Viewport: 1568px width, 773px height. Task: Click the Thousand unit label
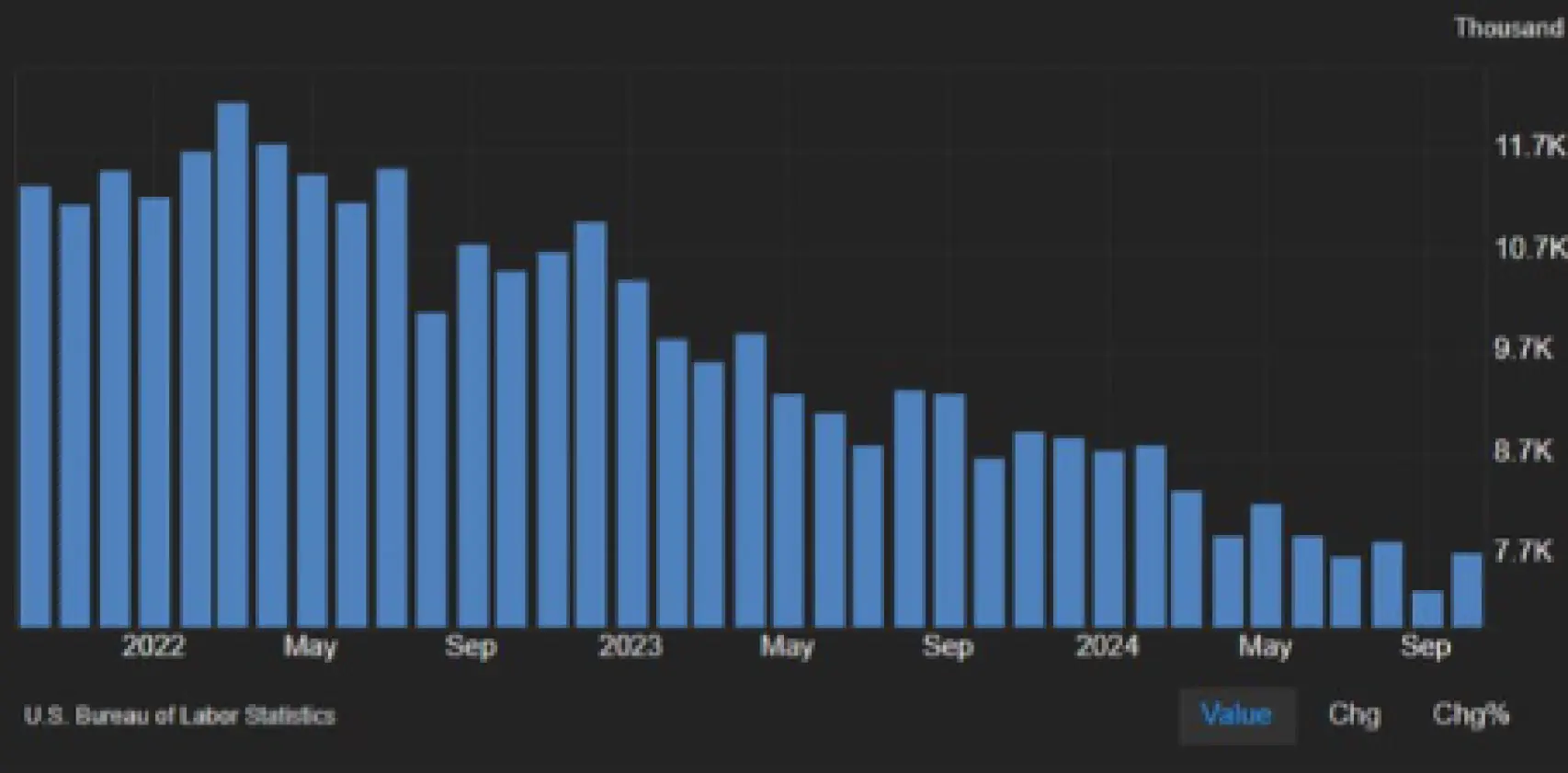pyautogui.click(x=1508, y=28)
